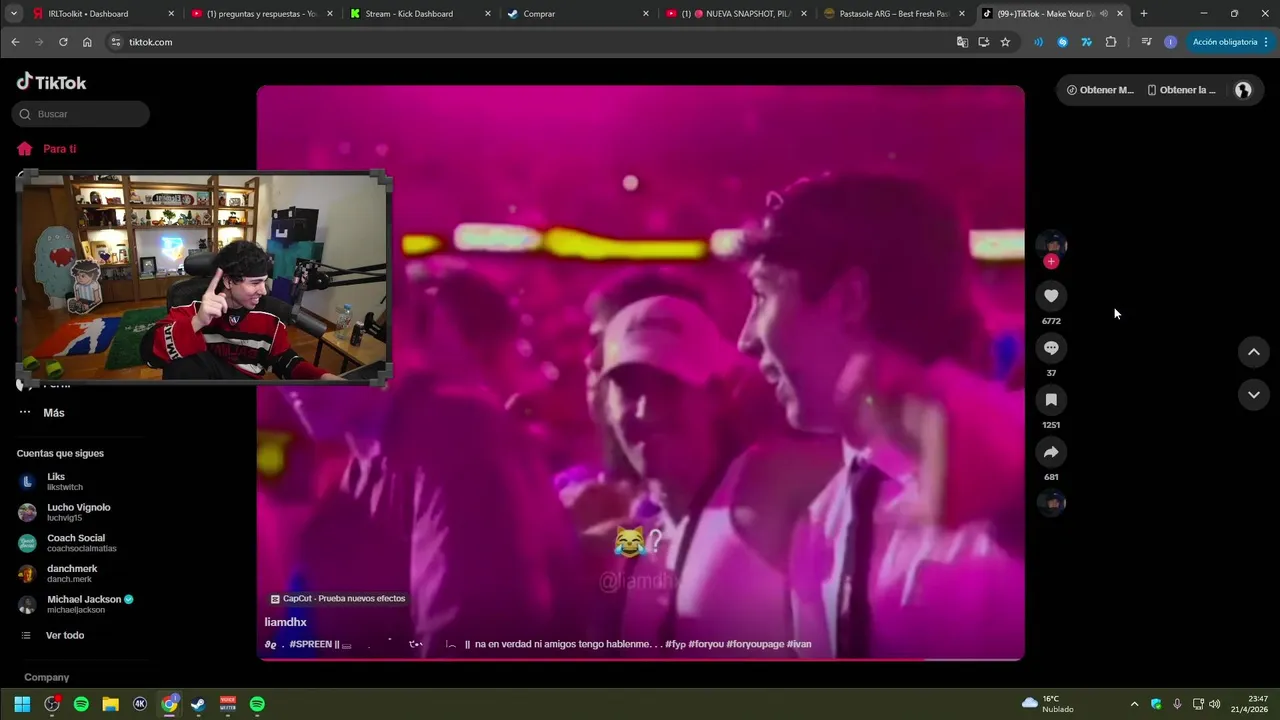The height and width of the screenshot is (720, 1280).
Task: Click Acción obligatoria button
Action: coord(1225,42)
